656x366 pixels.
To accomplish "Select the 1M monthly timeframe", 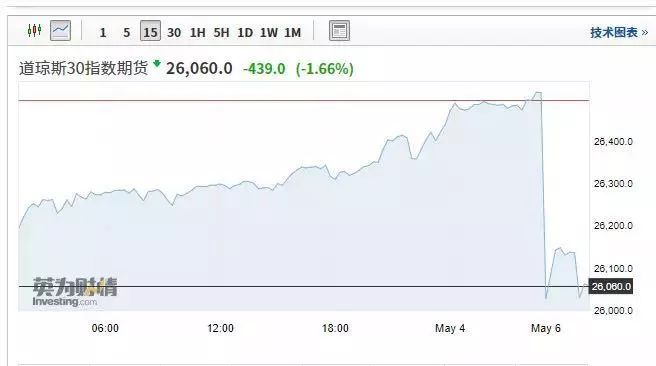I will point(293,33).
